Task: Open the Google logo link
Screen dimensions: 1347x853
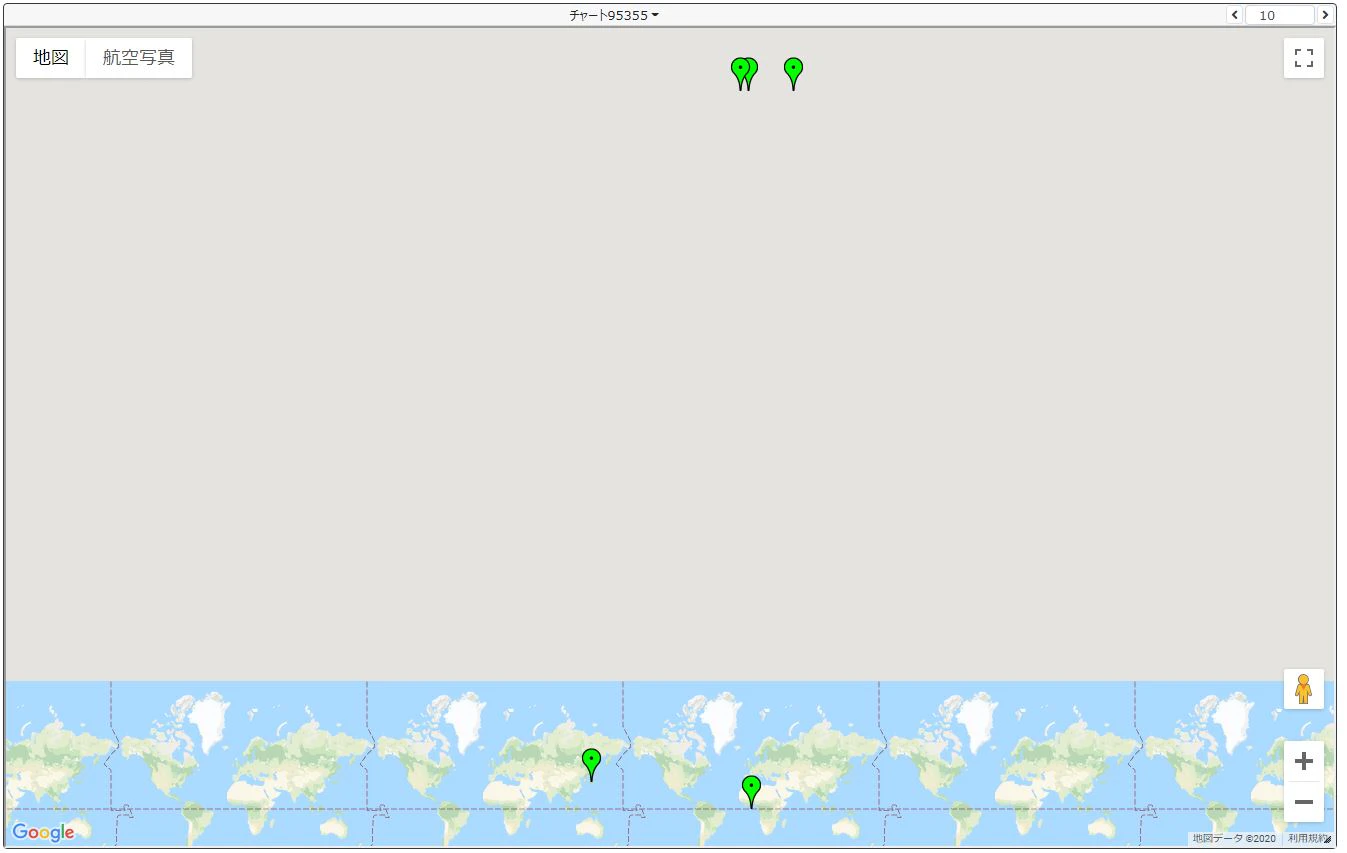Action: 43,832
